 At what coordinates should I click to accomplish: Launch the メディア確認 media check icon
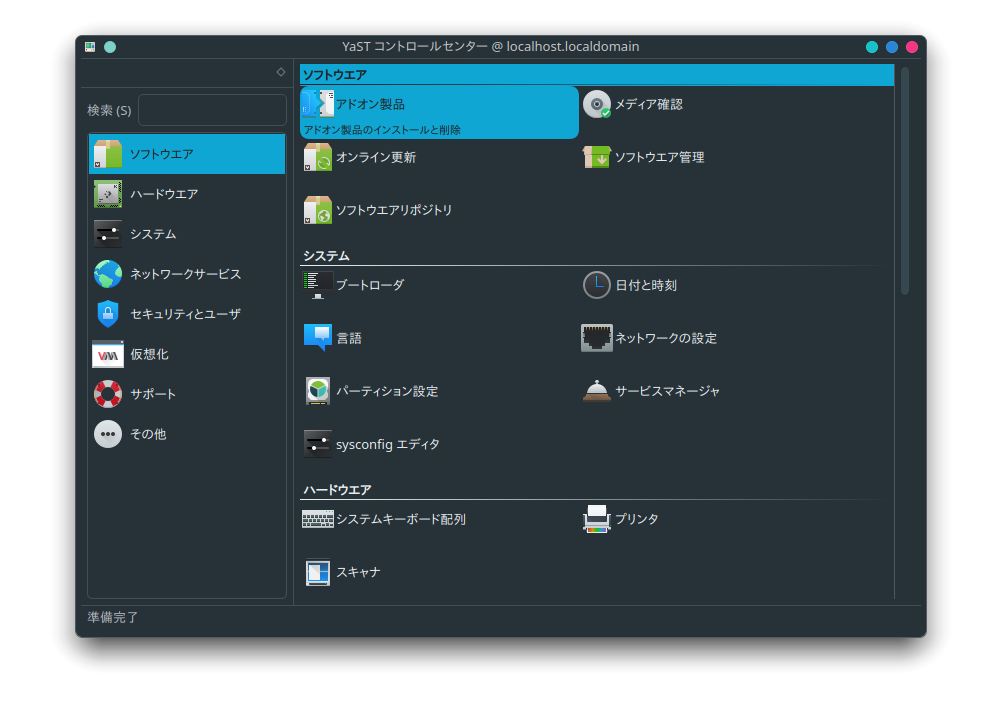click(597, 104)
